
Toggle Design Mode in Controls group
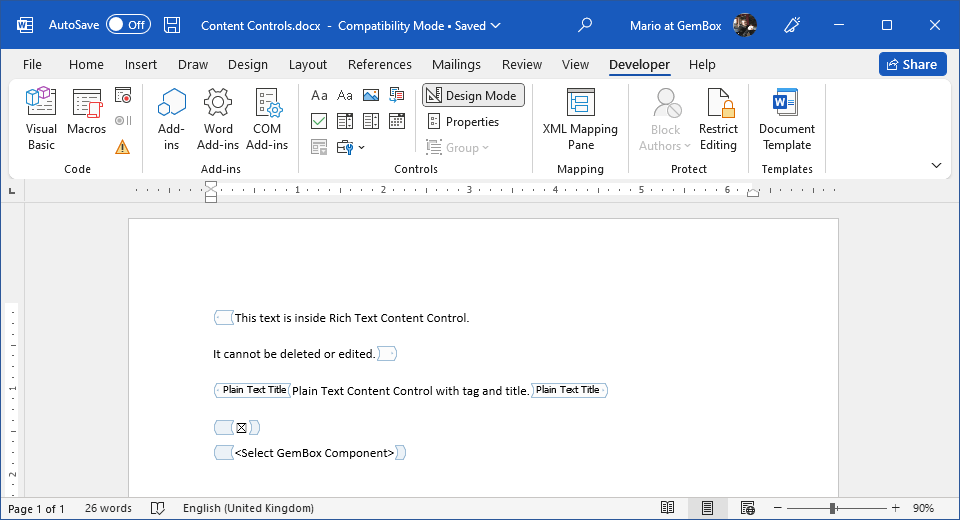coord(473,96)
